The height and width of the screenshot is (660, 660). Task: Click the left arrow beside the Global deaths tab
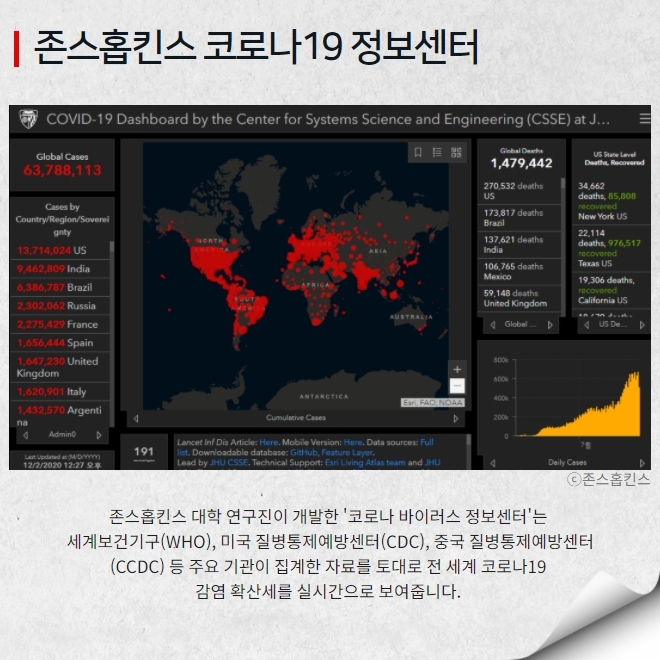493,325
